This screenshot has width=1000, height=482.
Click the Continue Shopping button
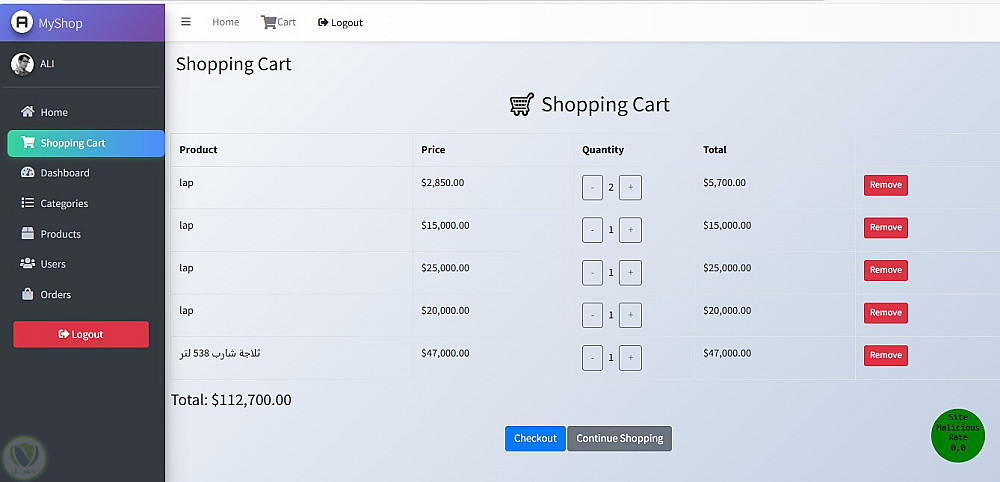619,439
